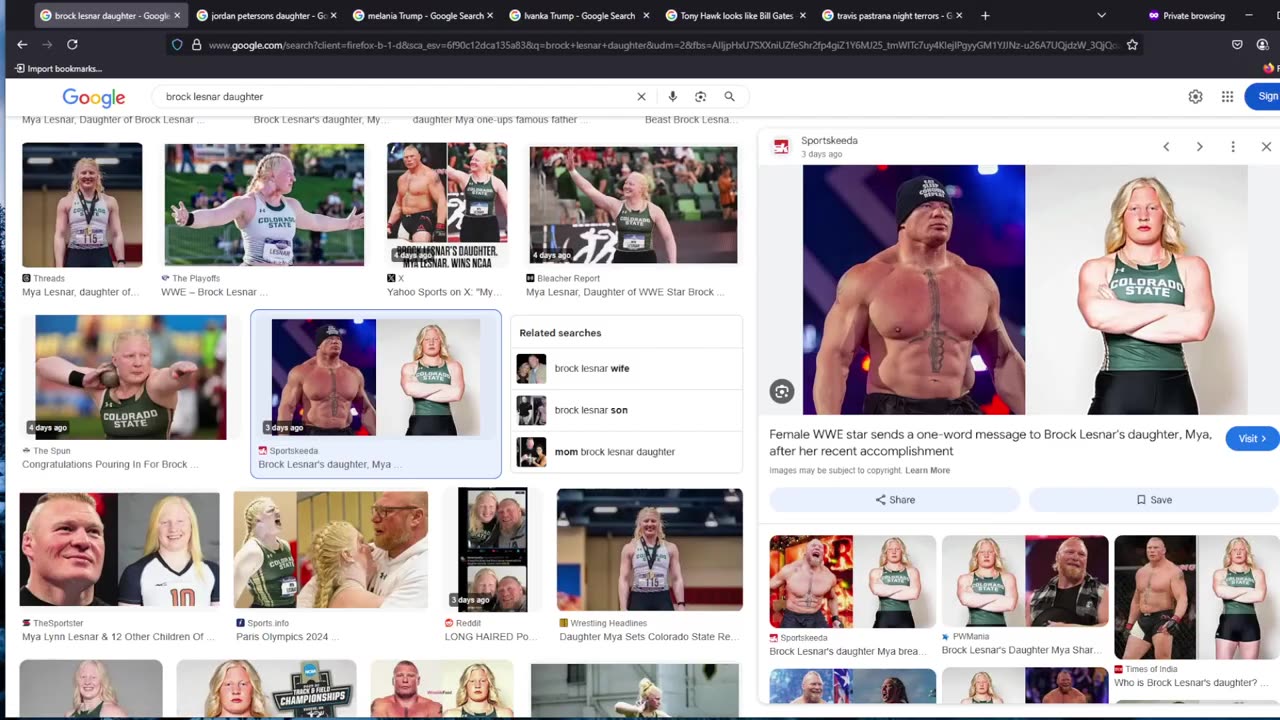Open Threads Mya Lesnar thumbnail
This screenshot has height=720, width=1280.
pos(82,205)
